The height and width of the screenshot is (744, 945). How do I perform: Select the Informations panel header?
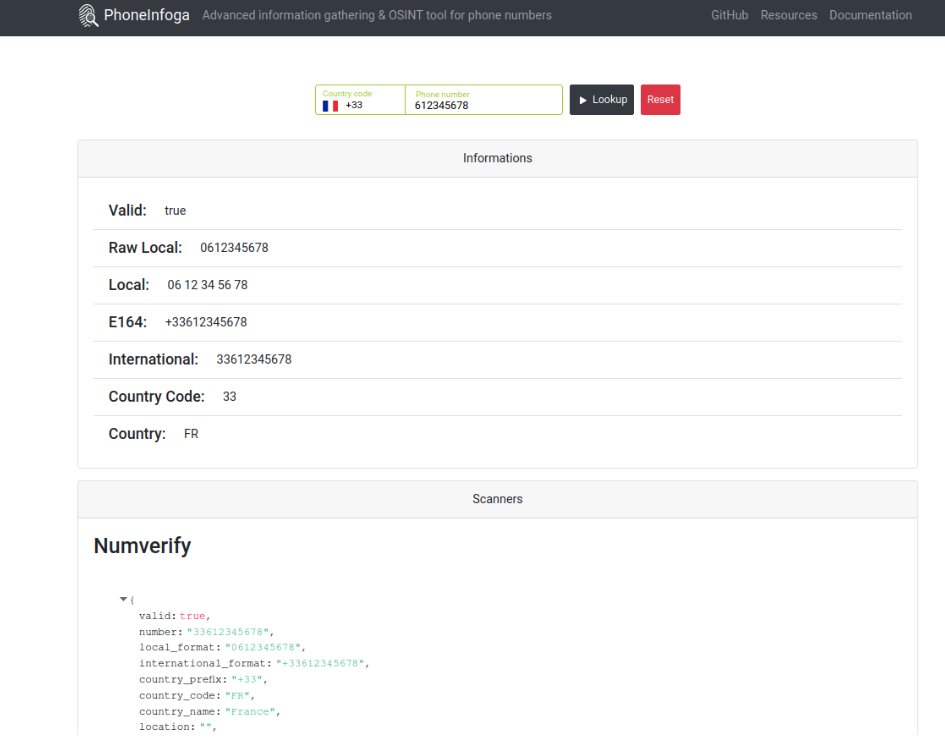click(x=497, y=158)
